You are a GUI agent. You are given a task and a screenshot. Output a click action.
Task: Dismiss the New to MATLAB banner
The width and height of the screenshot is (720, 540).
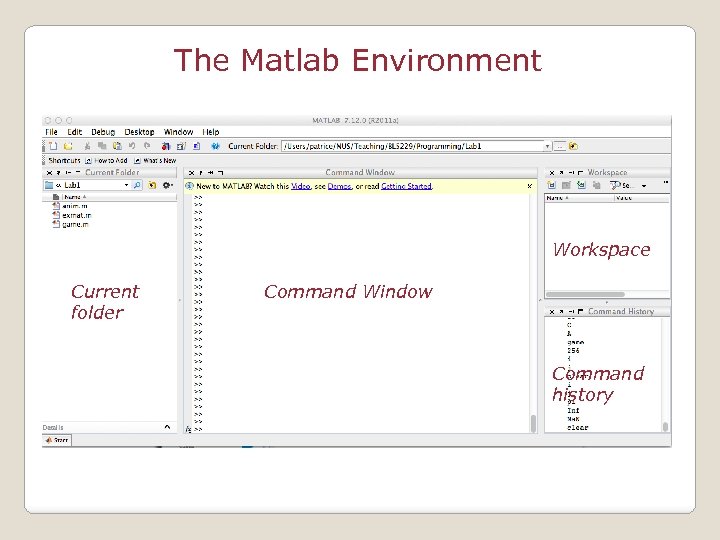tap(529, 186)
